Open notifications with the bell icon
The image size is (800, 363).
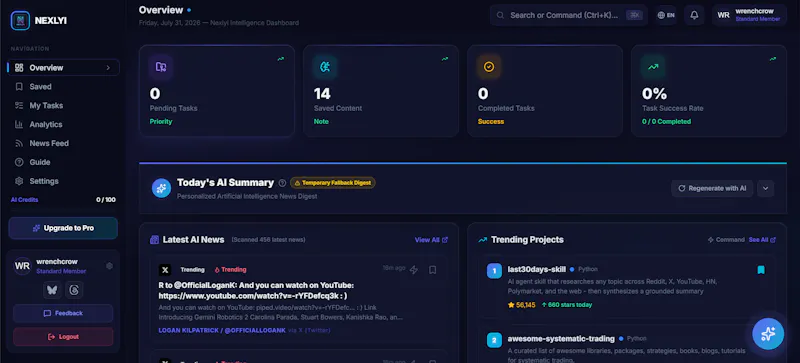[x=694, y=15]
